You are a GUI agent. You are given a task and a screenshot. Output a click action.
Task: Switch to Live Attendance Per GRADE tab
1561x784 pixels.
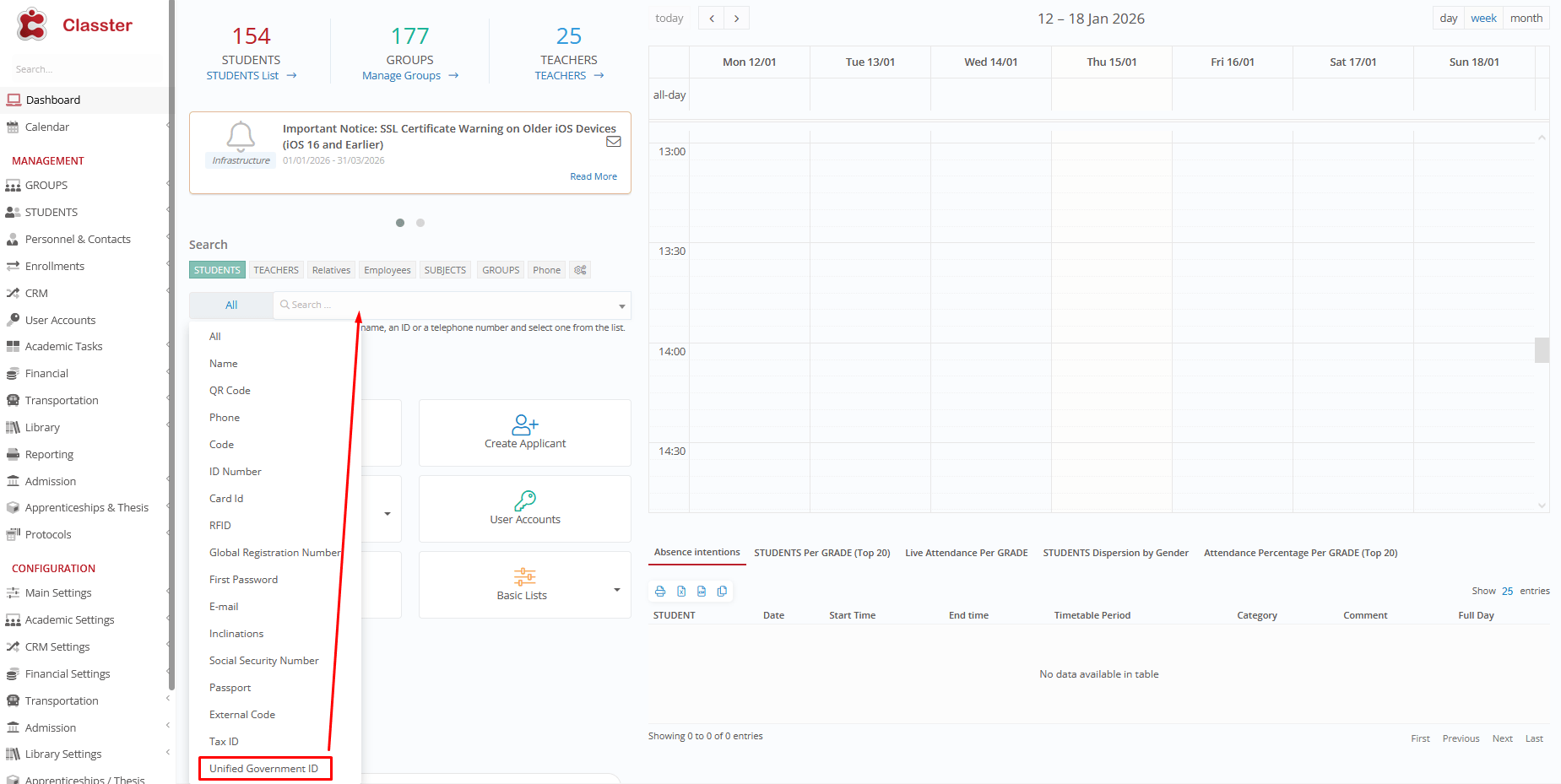(x=966, y=554)
